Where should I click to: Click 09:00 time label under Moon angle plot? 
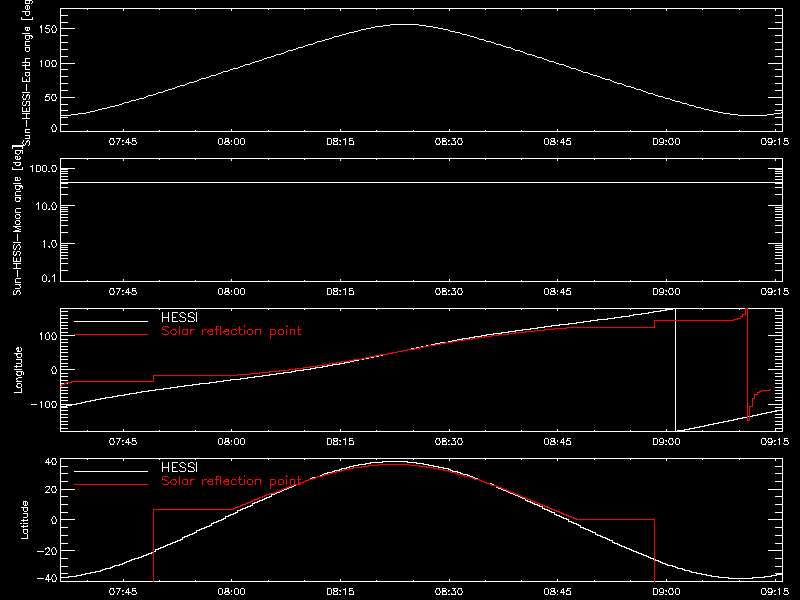coord(666,292)
